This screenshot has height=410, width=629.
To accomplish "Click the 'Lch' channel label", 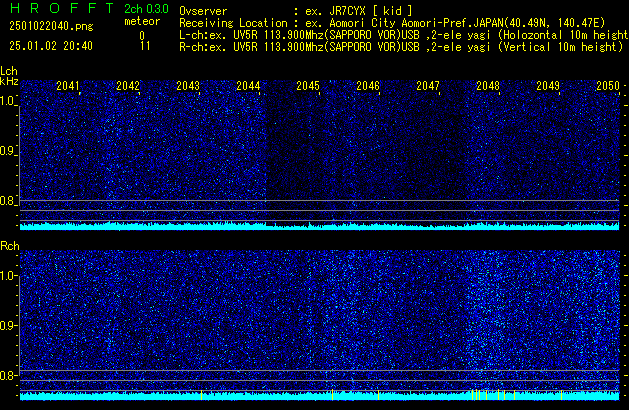I will point(9,71).
